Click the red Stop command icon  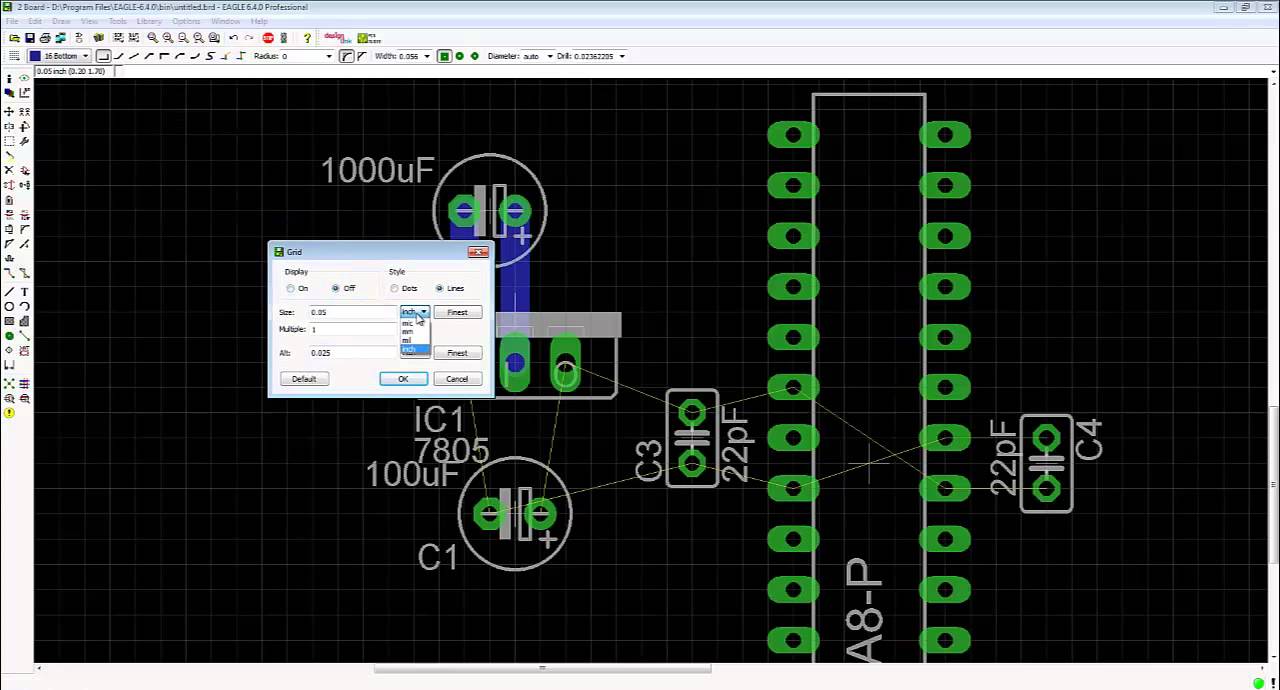point(268,38)
